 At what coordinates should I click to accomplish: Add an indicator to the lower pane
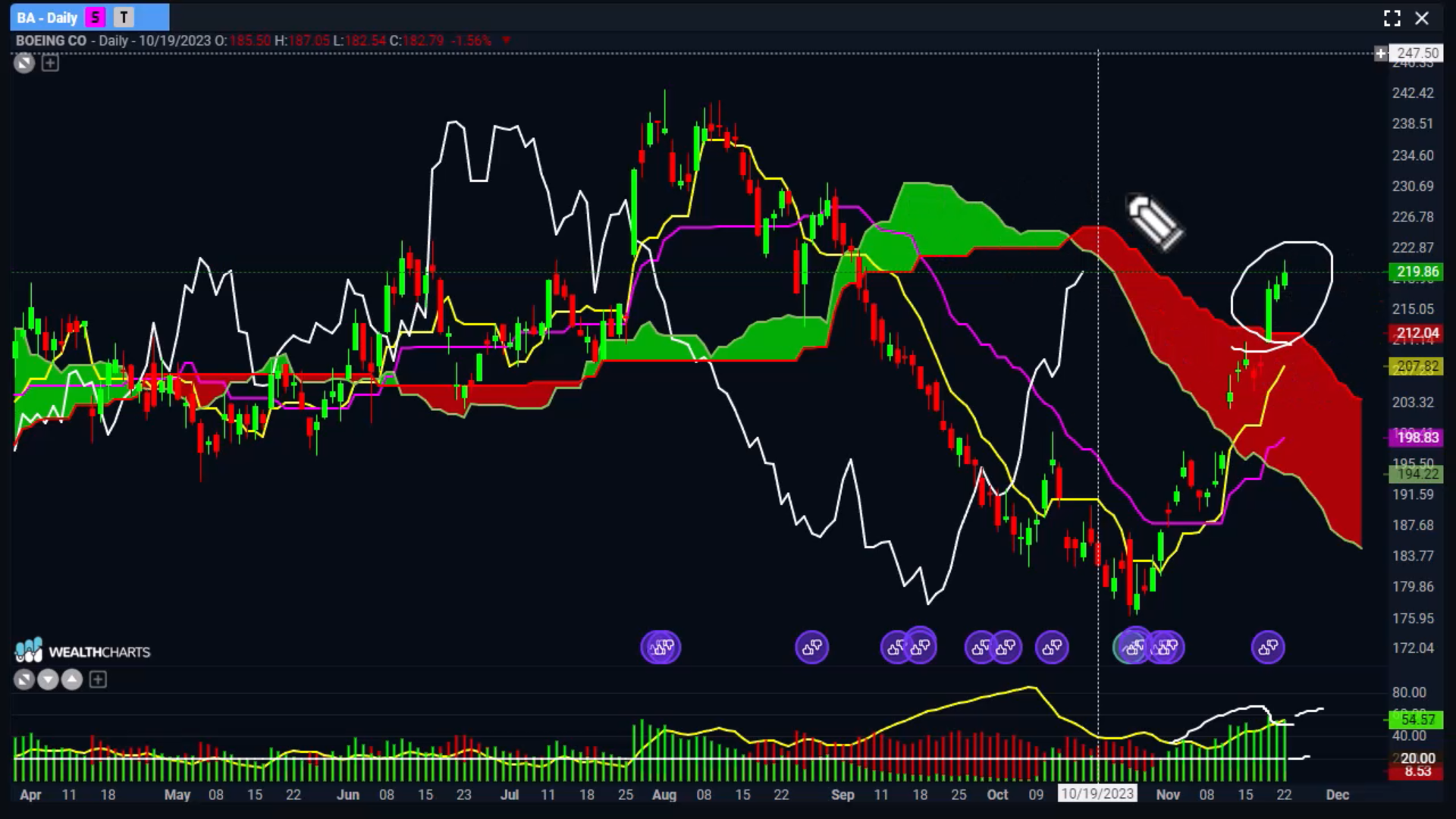pyautogui.click(x=98, y=680)
